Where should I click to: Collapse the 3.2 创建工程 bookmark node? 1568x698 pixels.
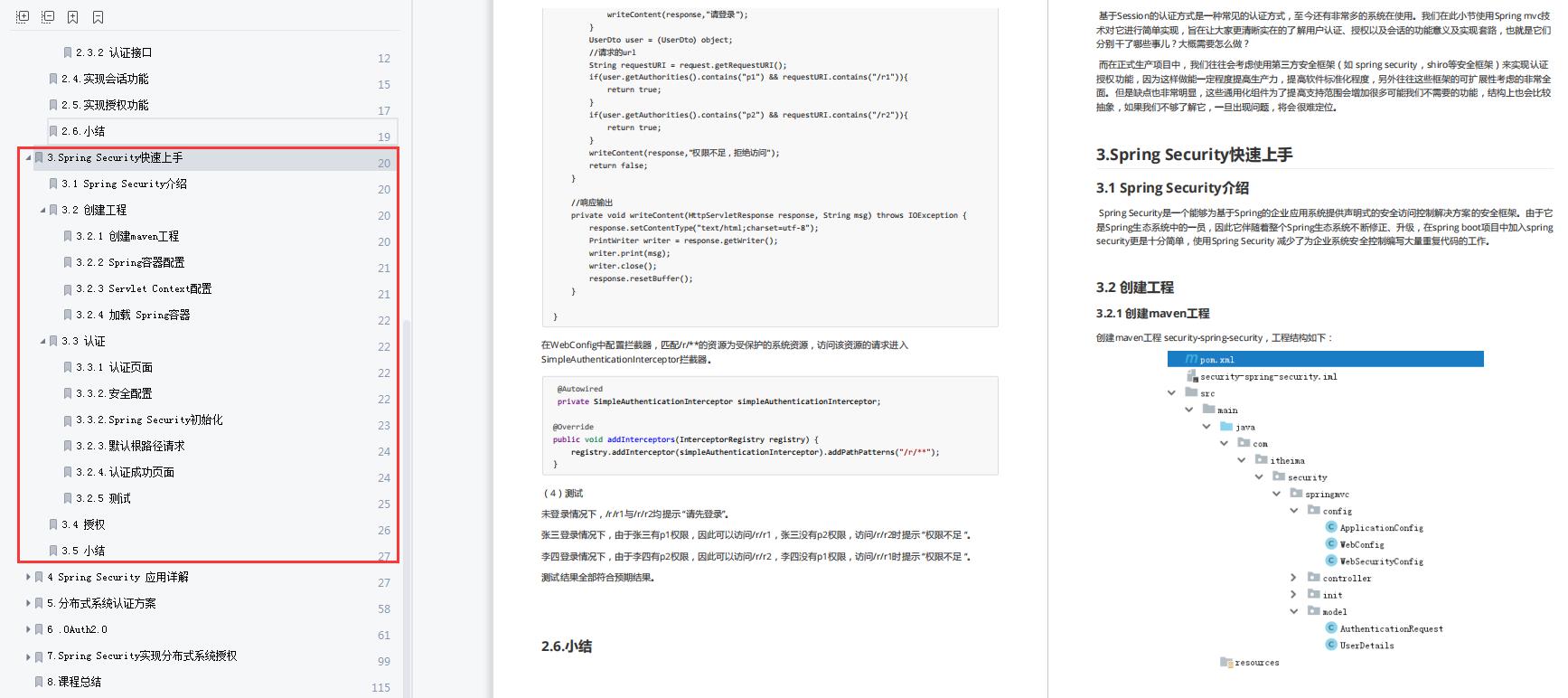(x=42, y=210)
